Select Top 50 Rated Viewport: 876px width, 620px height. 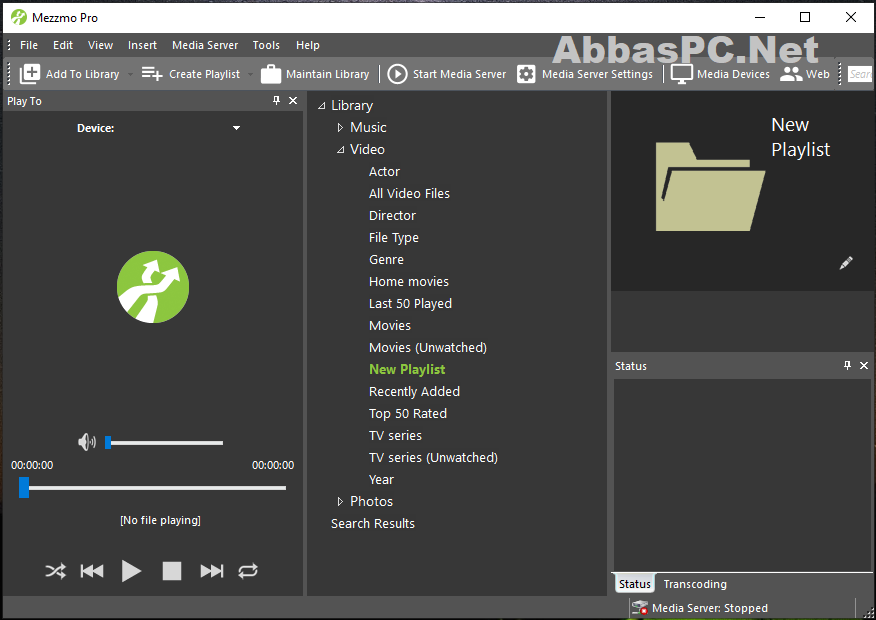(x=408, y=413)
